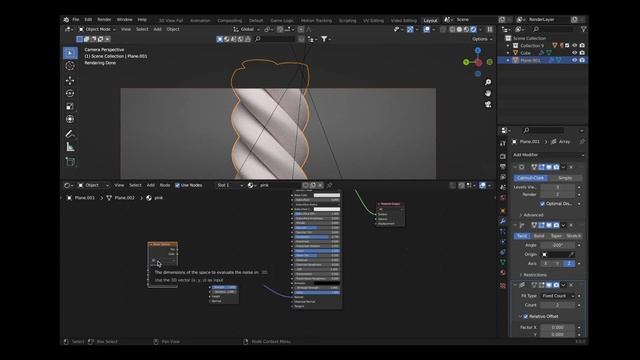Select the Add Cube tool
Image resolution: width=640 pixels, height=360 pixels.
tap(70, 162)
